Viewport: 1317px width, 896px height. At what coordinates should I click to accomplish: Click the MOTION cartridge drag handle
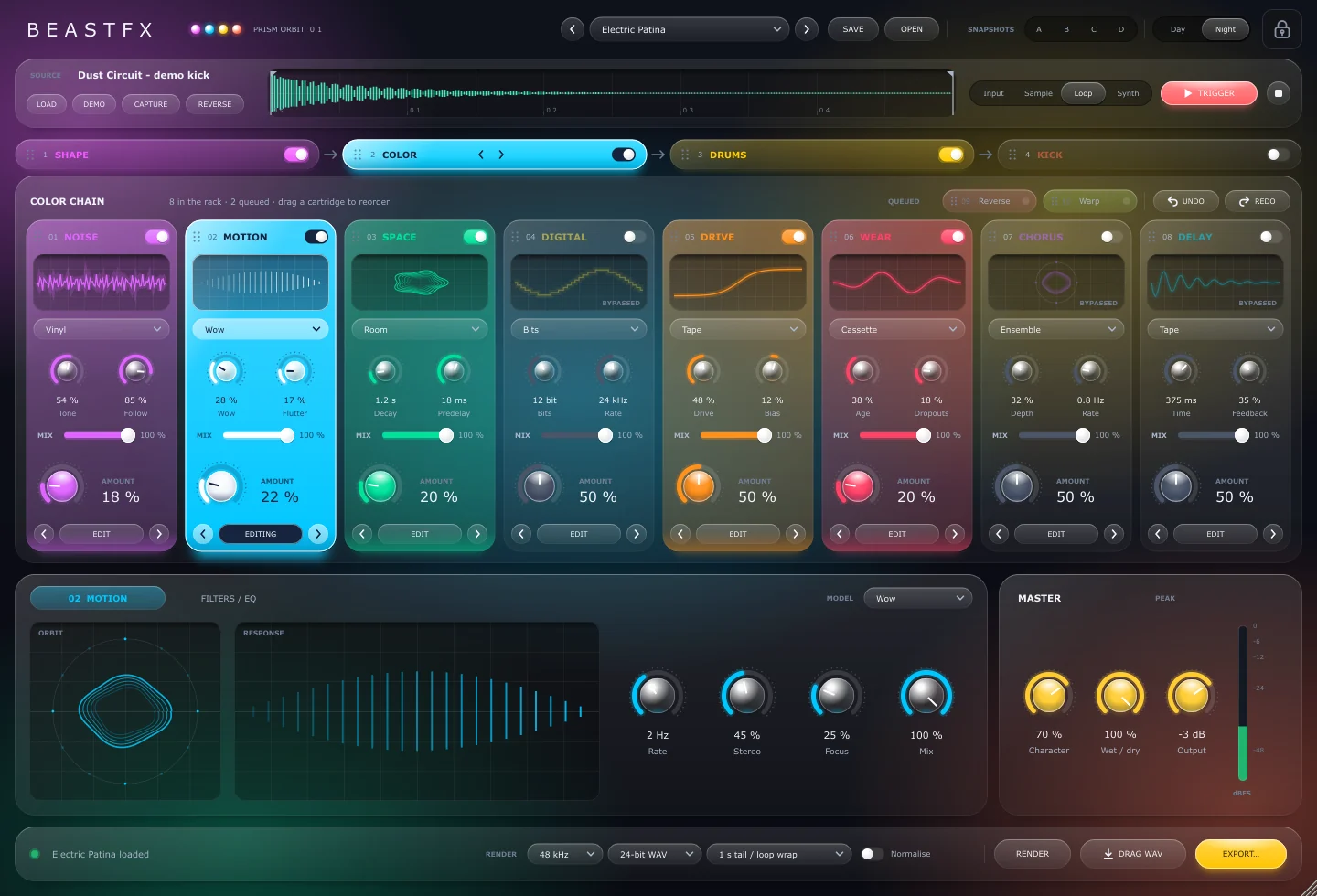click(x=197, y=237)
